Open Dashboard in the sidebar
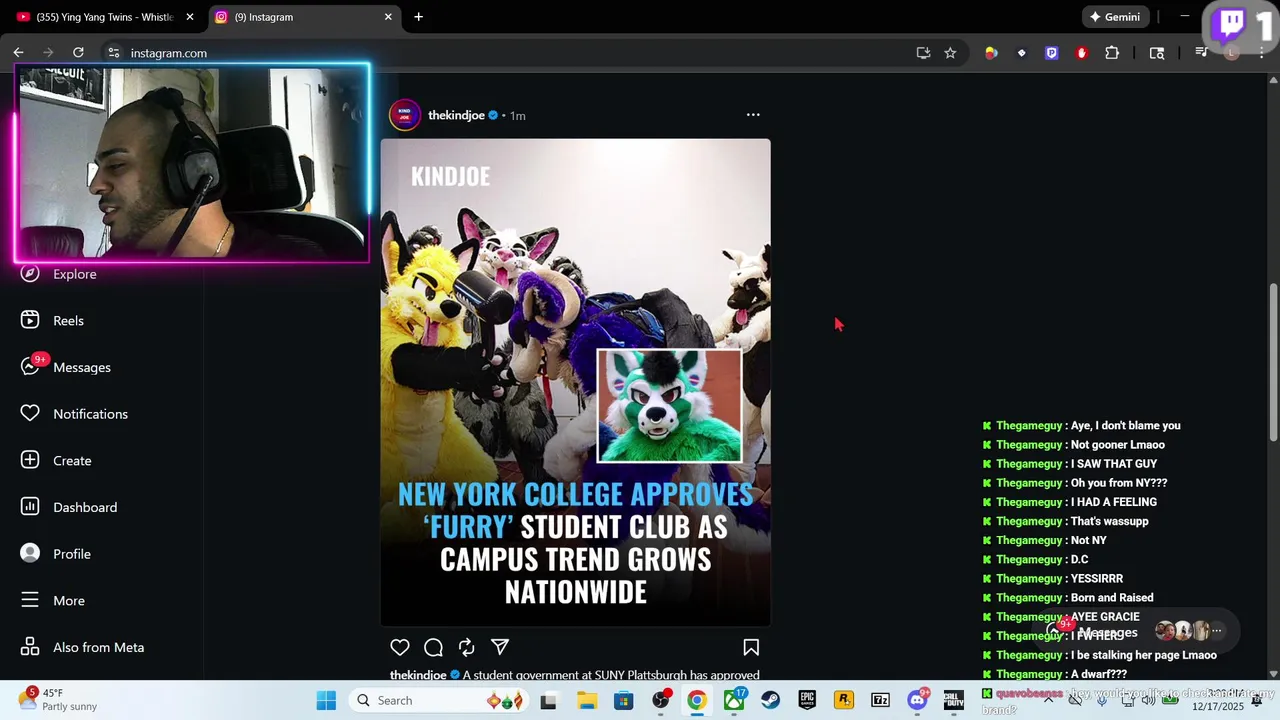Viewport: 1280px width, 720px height. (x=85, y=507)
